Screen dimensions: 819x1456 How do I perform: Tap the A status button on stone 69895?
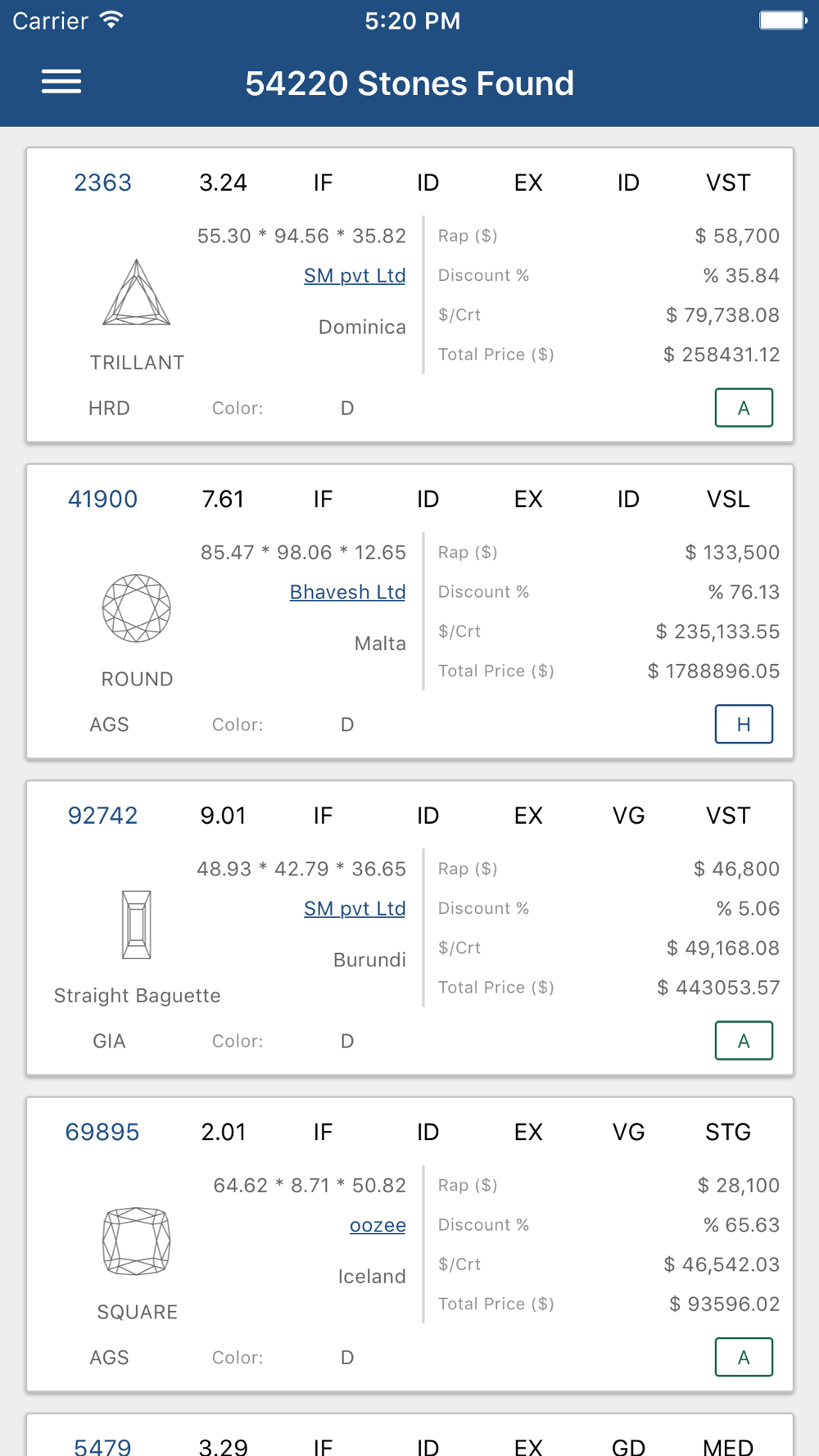[x=744, y=1357]
